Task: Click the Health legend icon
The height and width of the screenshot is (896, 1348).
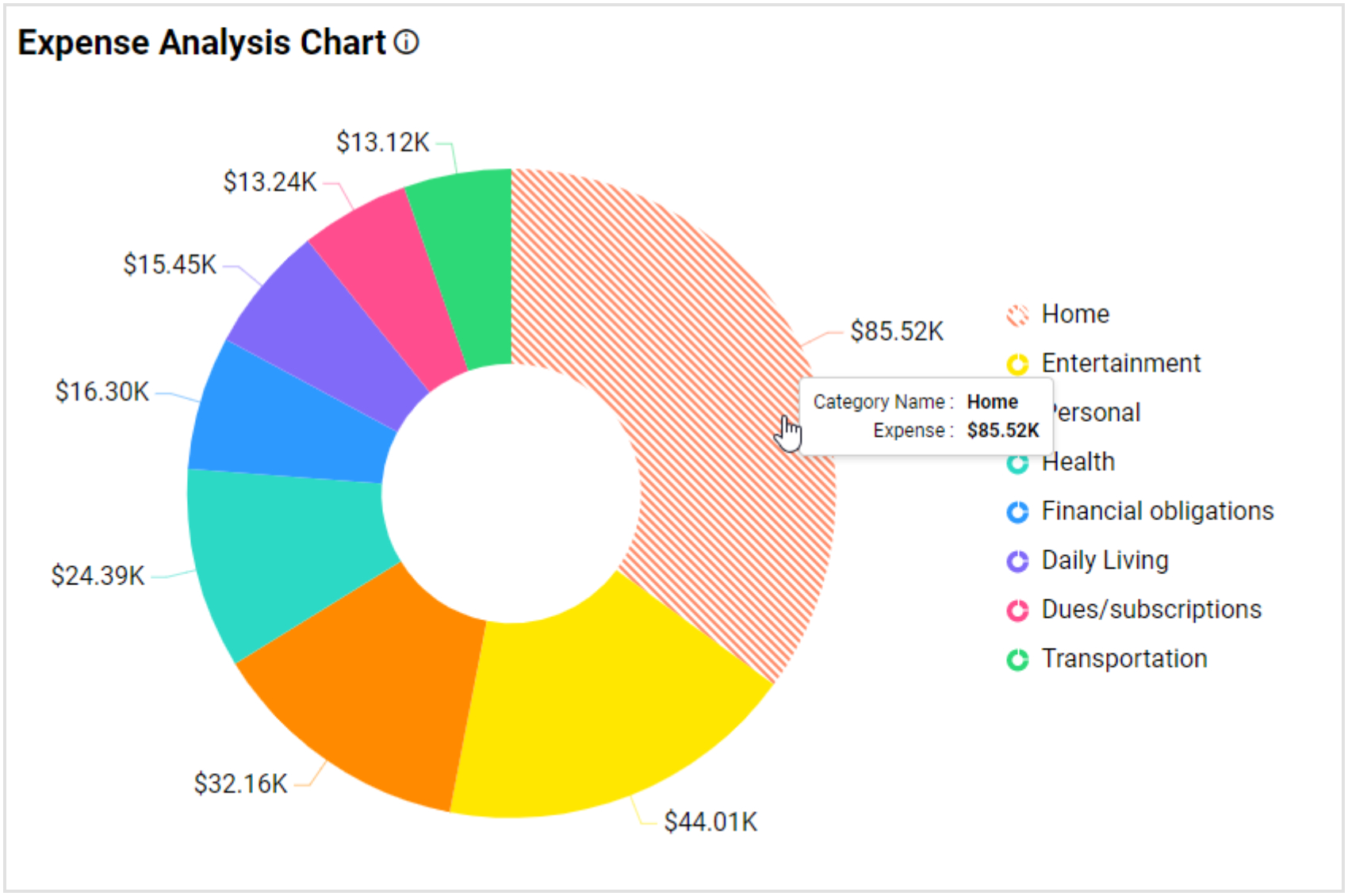Action: 1017,462
